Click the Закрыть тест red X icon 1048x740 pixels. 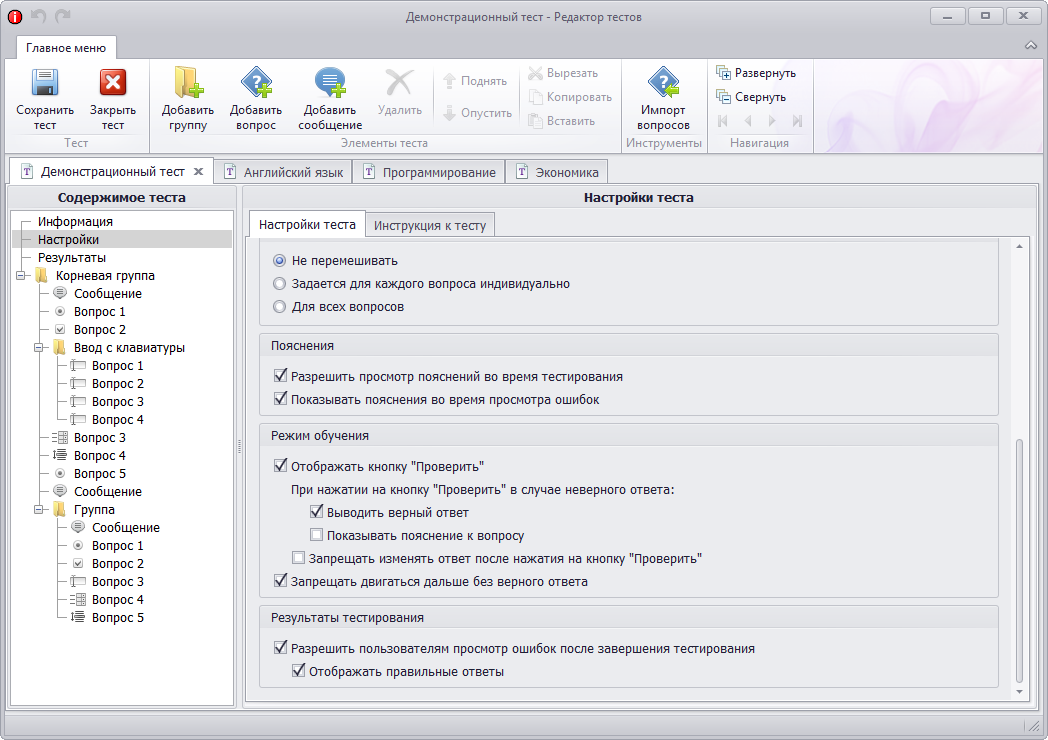[x=113, y=83]
